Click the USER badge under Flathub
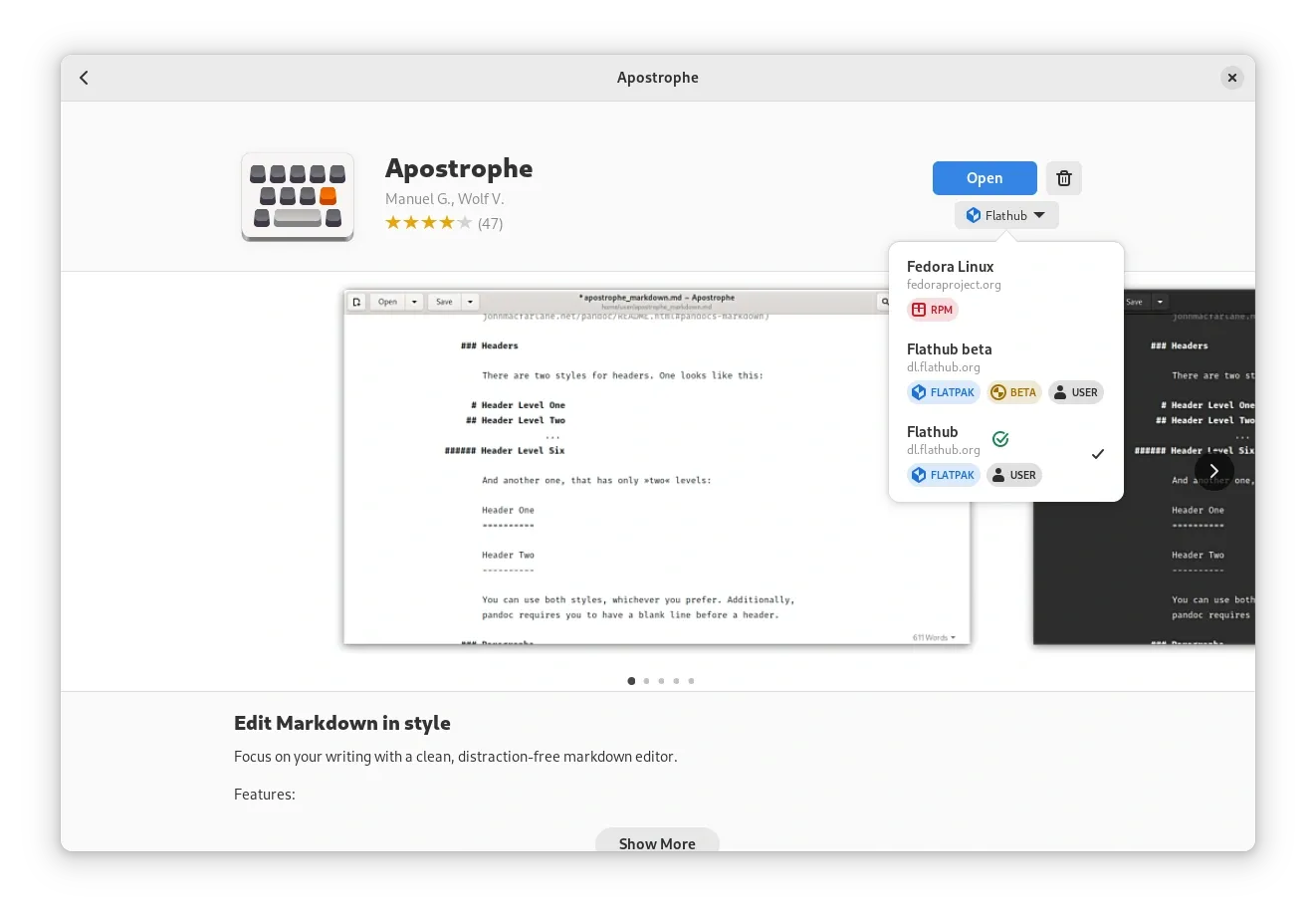 point(1013,475)
